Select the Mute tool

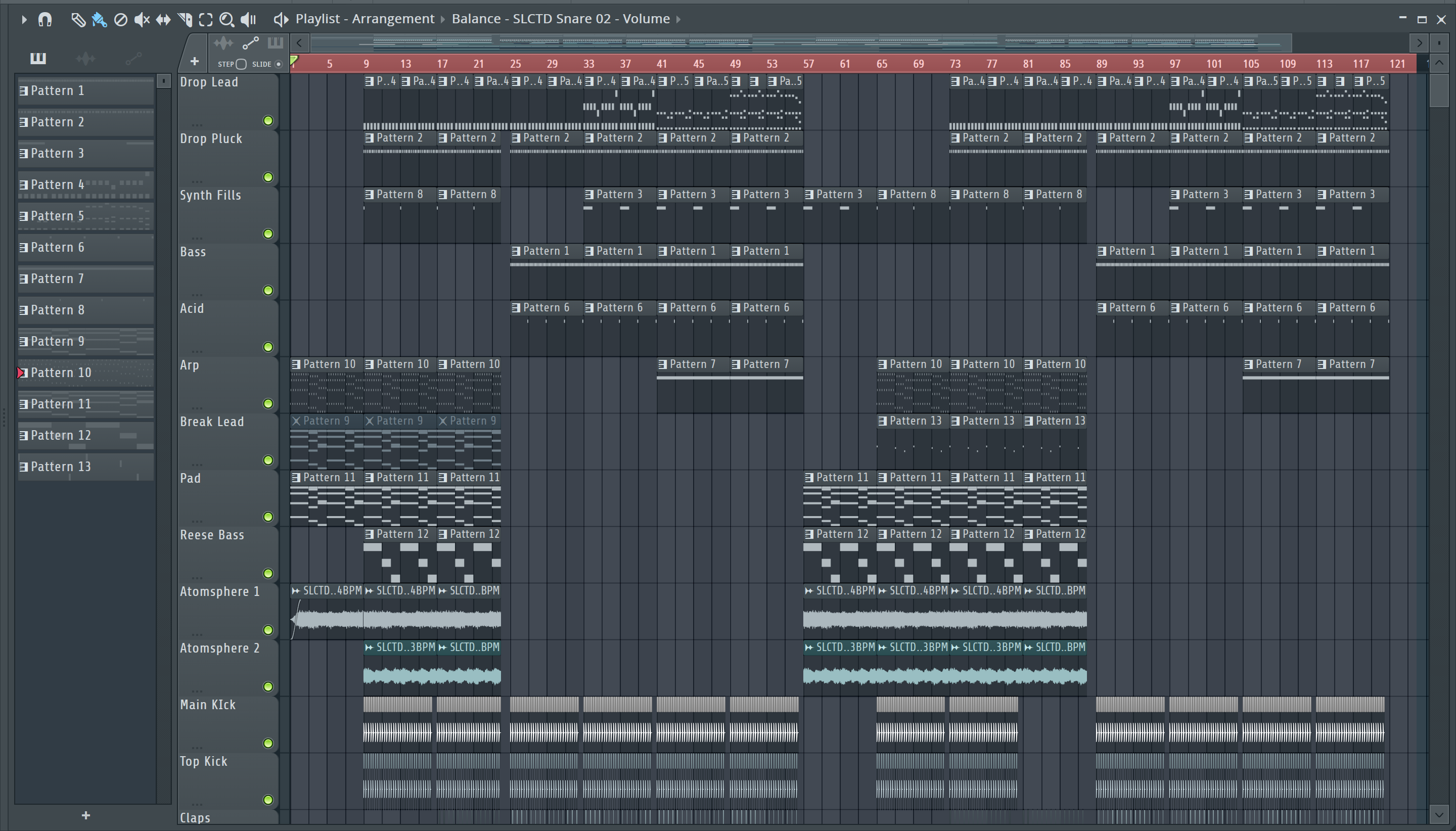[142, 20]
